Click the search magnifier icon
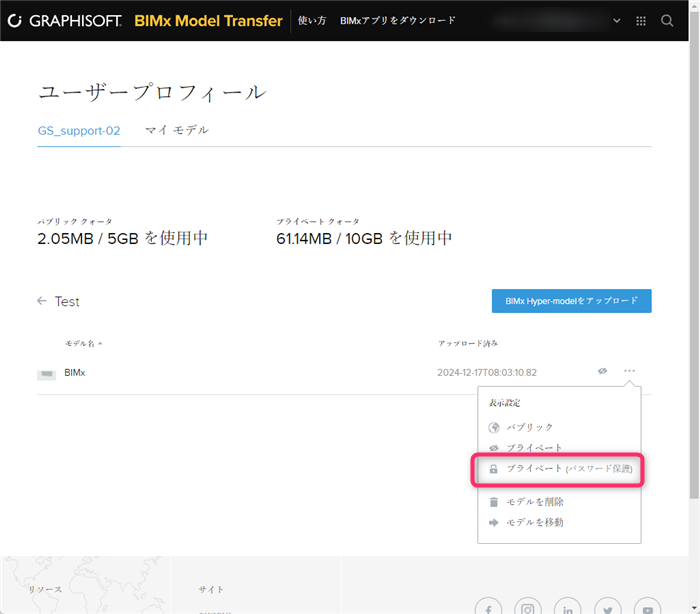700x614 pixels. pyautogui.click(x=667, y=21)
